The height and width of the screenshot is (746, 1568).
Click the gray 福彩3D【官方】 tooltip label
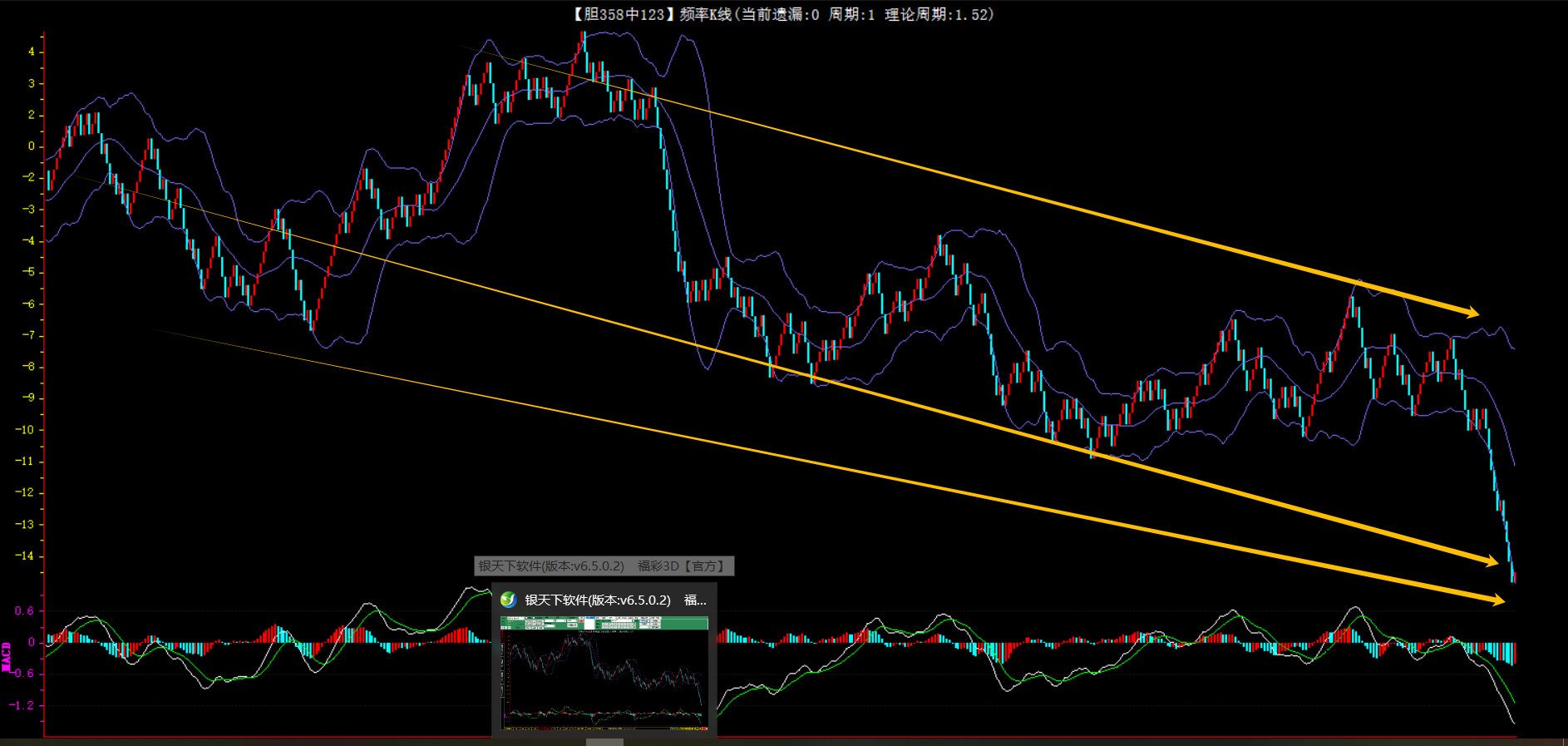[682, 566]
